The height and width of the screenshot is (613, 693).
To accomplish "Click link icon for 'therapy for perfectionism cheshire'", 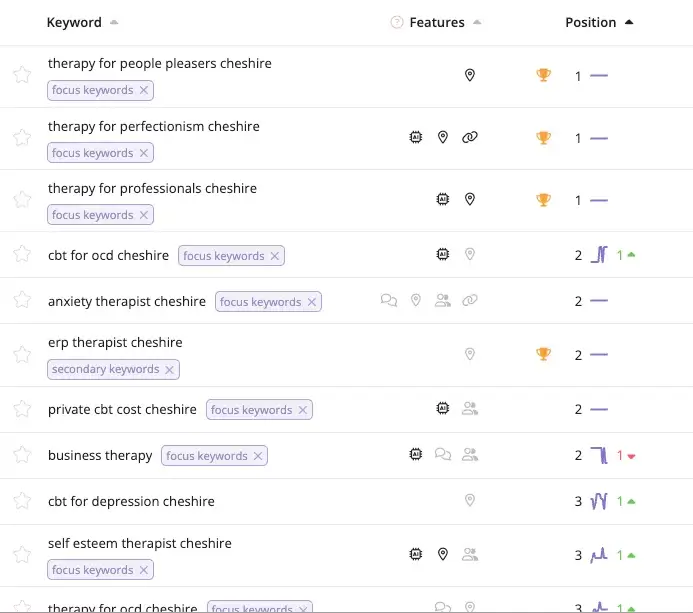I will click(469, 137).
